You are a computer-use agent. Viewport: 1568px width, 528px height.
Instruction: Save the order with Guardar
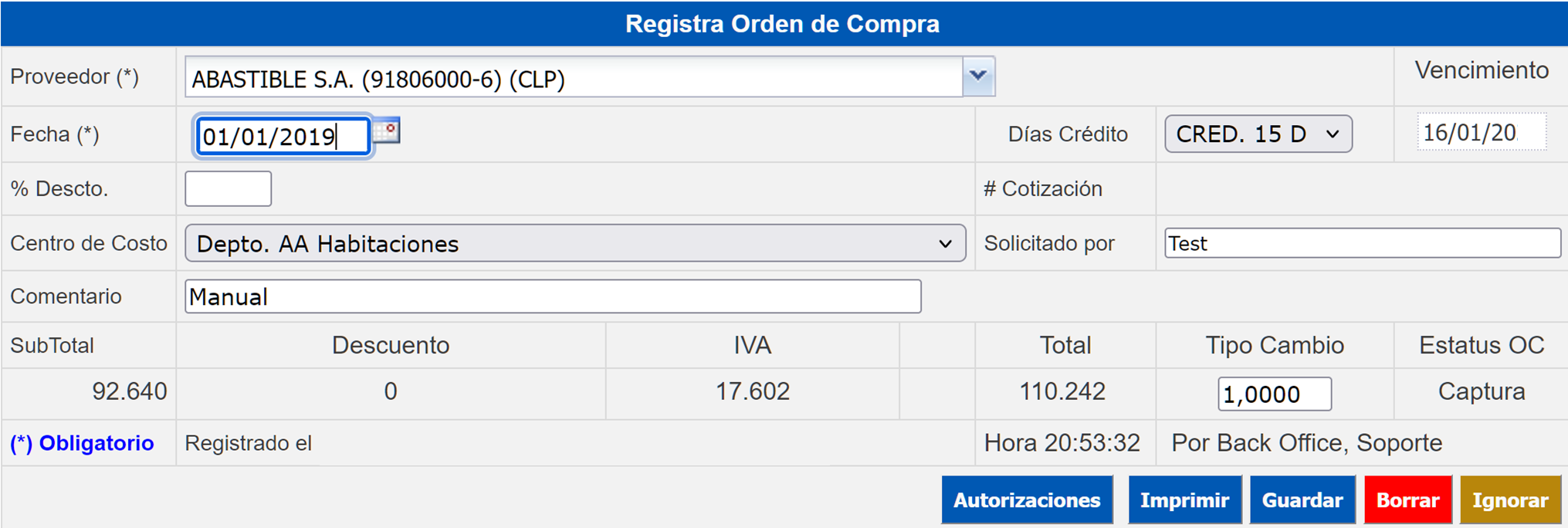click(1302, 500)
